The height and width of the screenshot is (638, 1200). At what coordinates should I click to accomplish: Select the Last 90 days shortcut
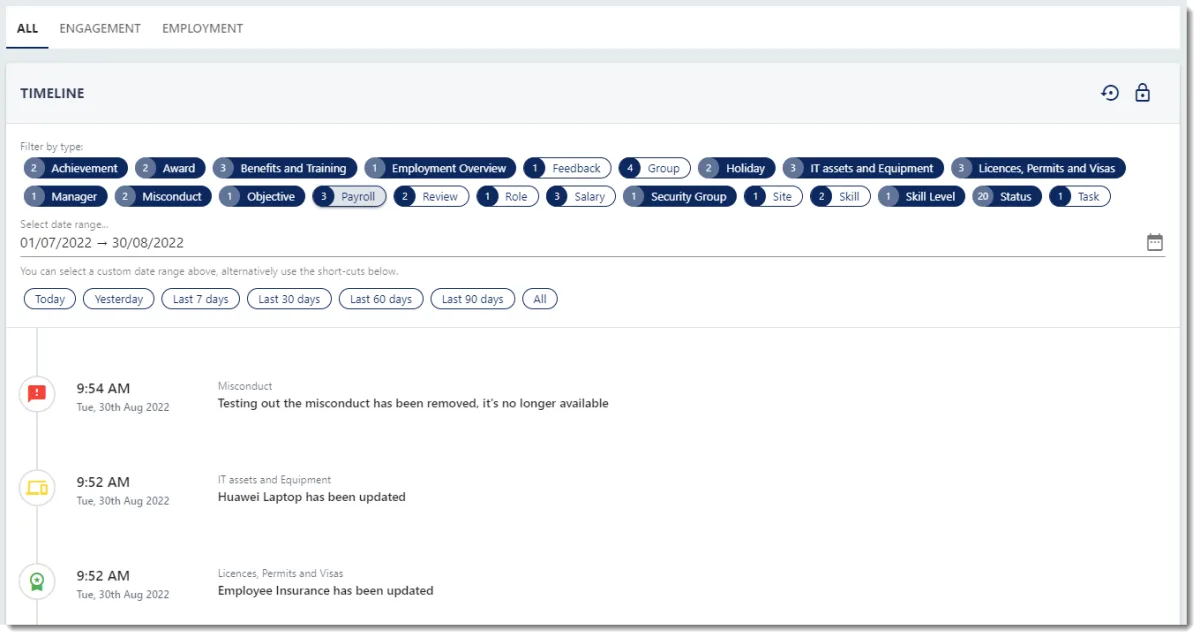473,298
